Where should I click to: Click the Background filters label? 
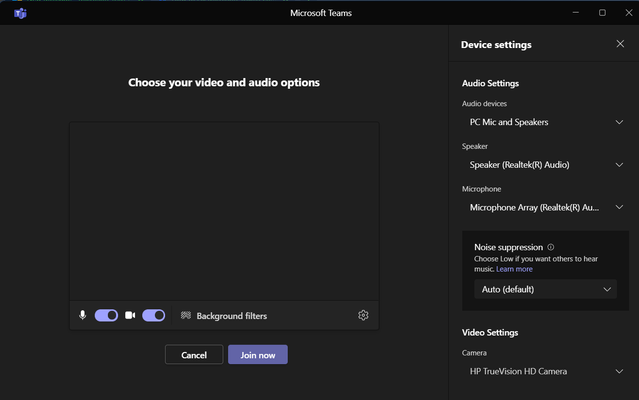tap(231, 316)
